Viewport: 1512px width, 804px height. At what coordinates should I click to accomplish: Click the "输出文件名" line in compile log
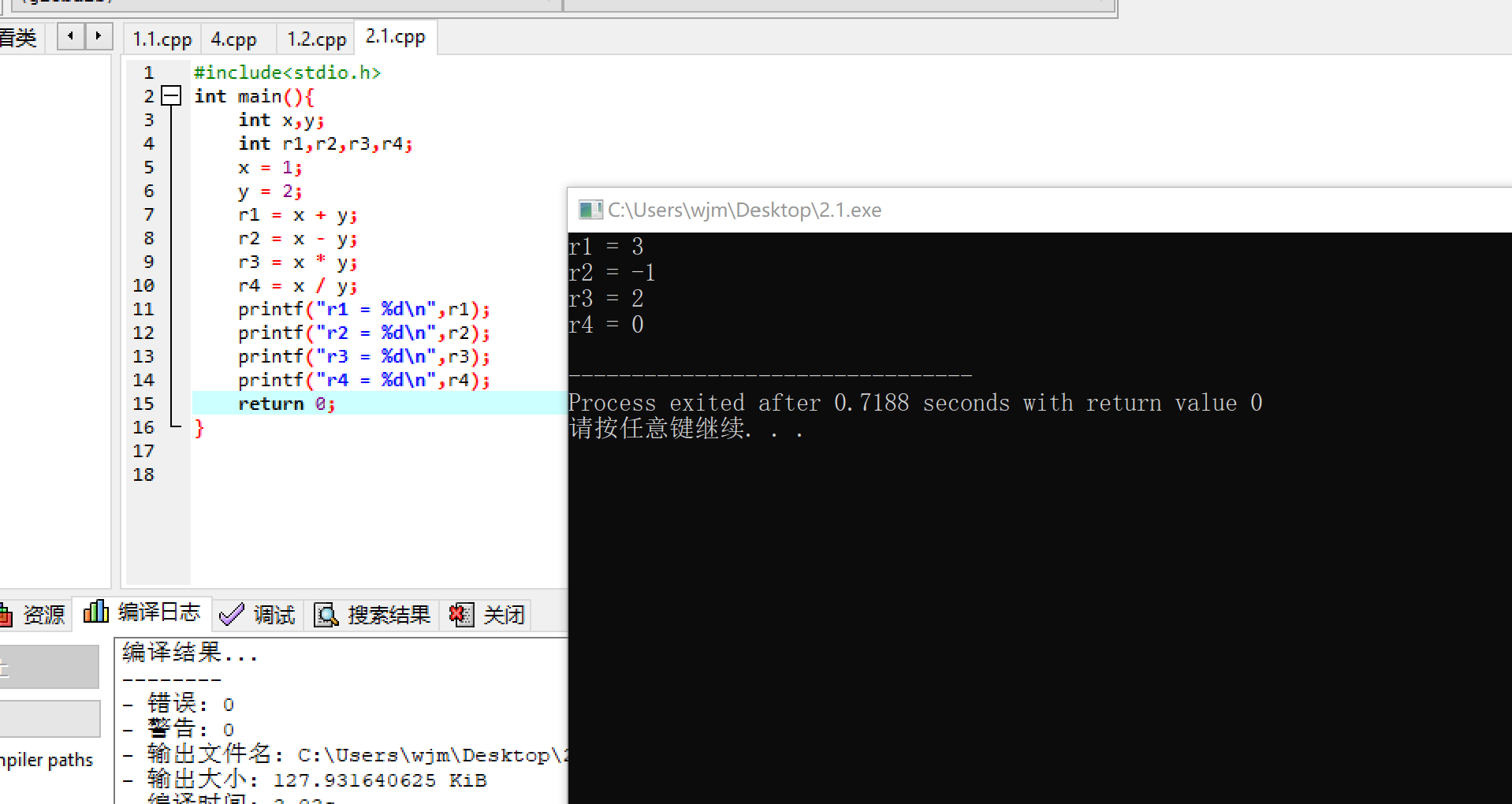(x=346, y=754)
